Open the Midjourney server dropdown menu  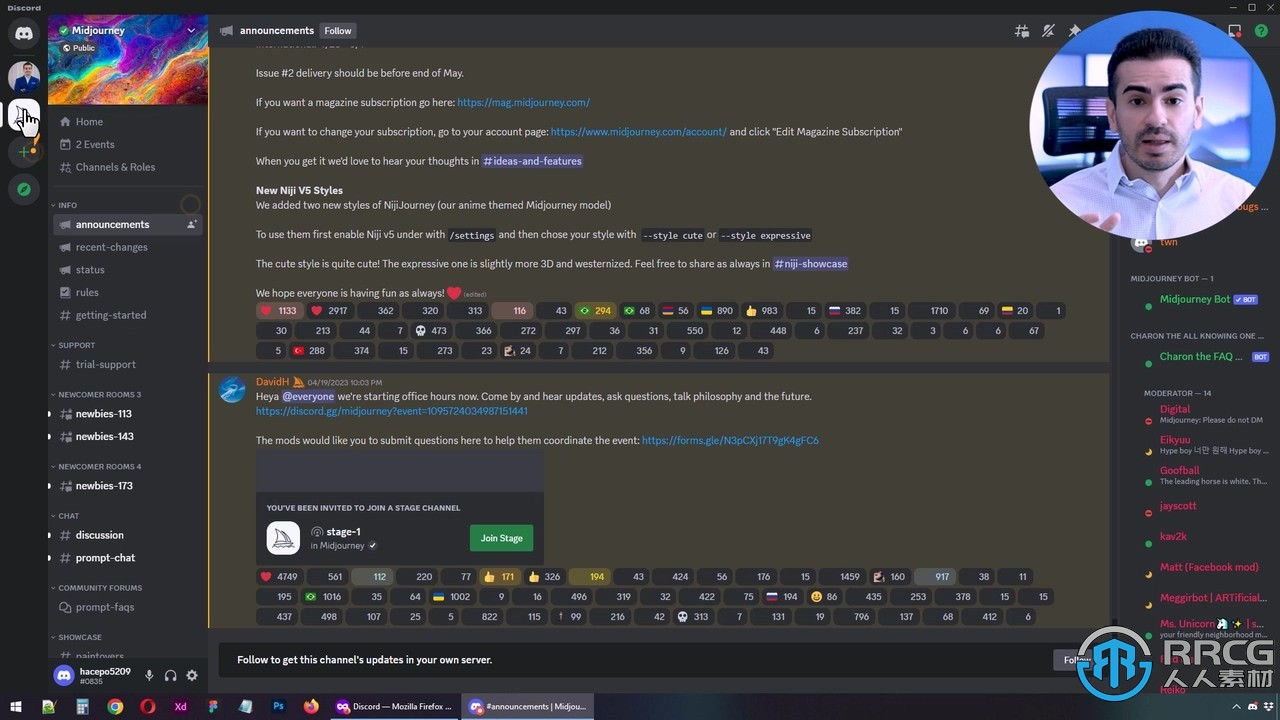191,31
